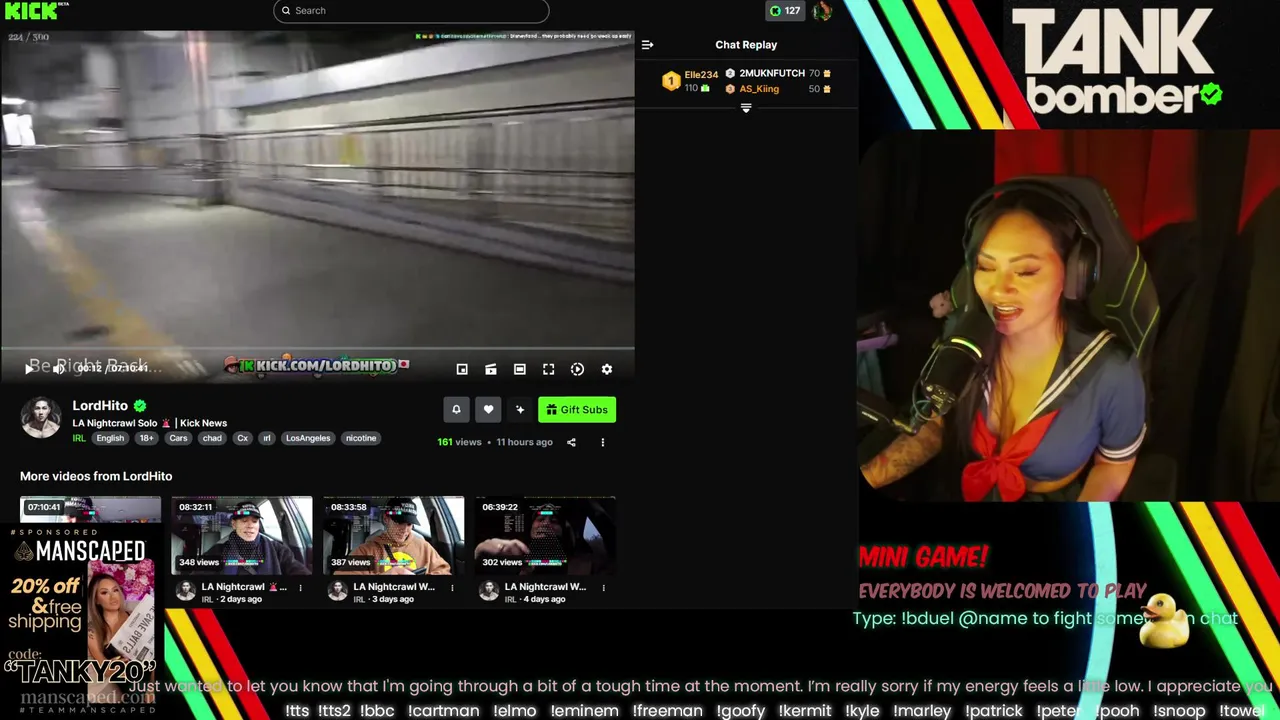Select the IRL category link

(79, 438)
